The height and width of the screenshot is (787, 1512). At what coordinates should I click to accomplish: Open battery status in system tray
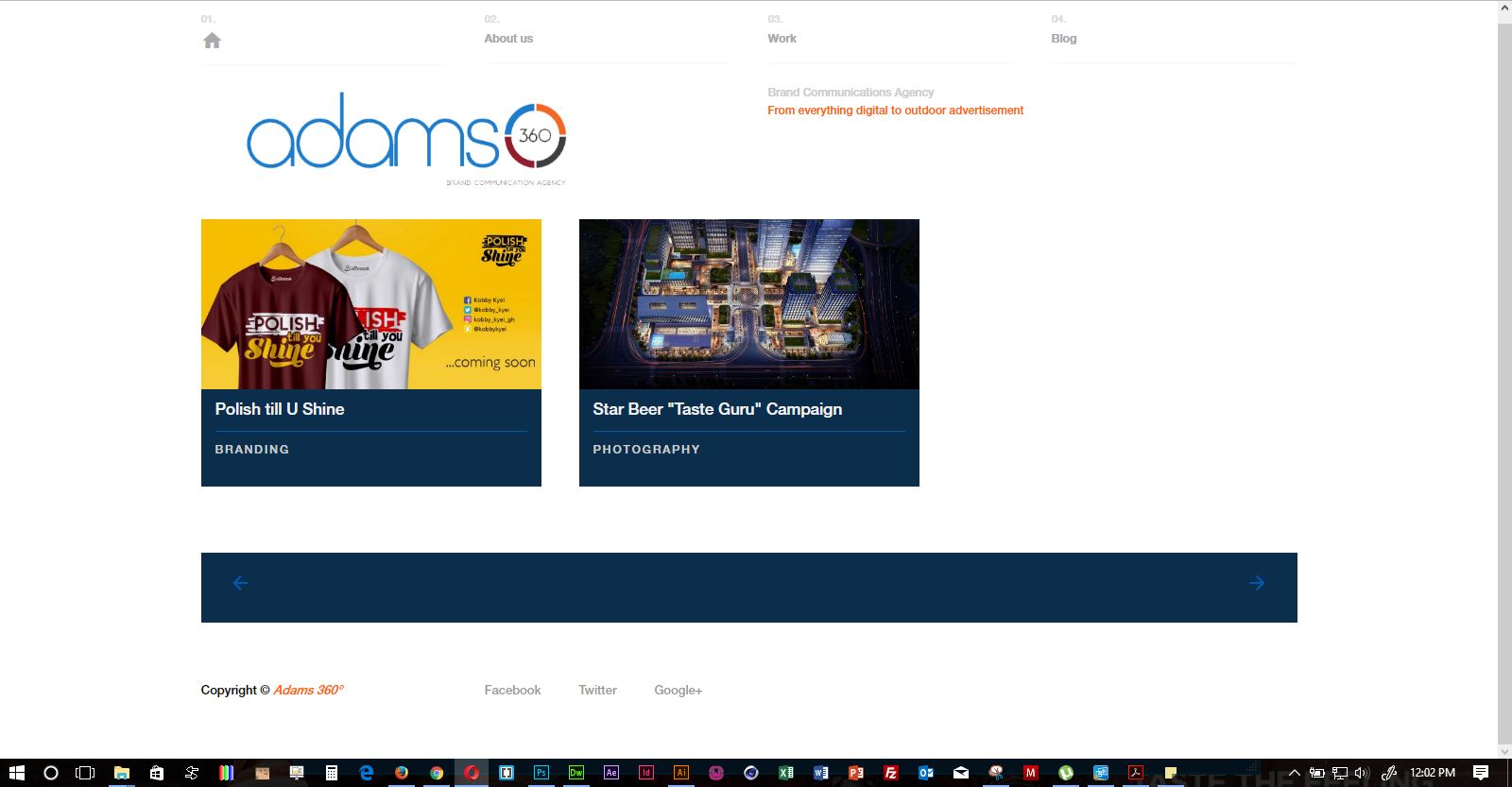click(1316, 773)
